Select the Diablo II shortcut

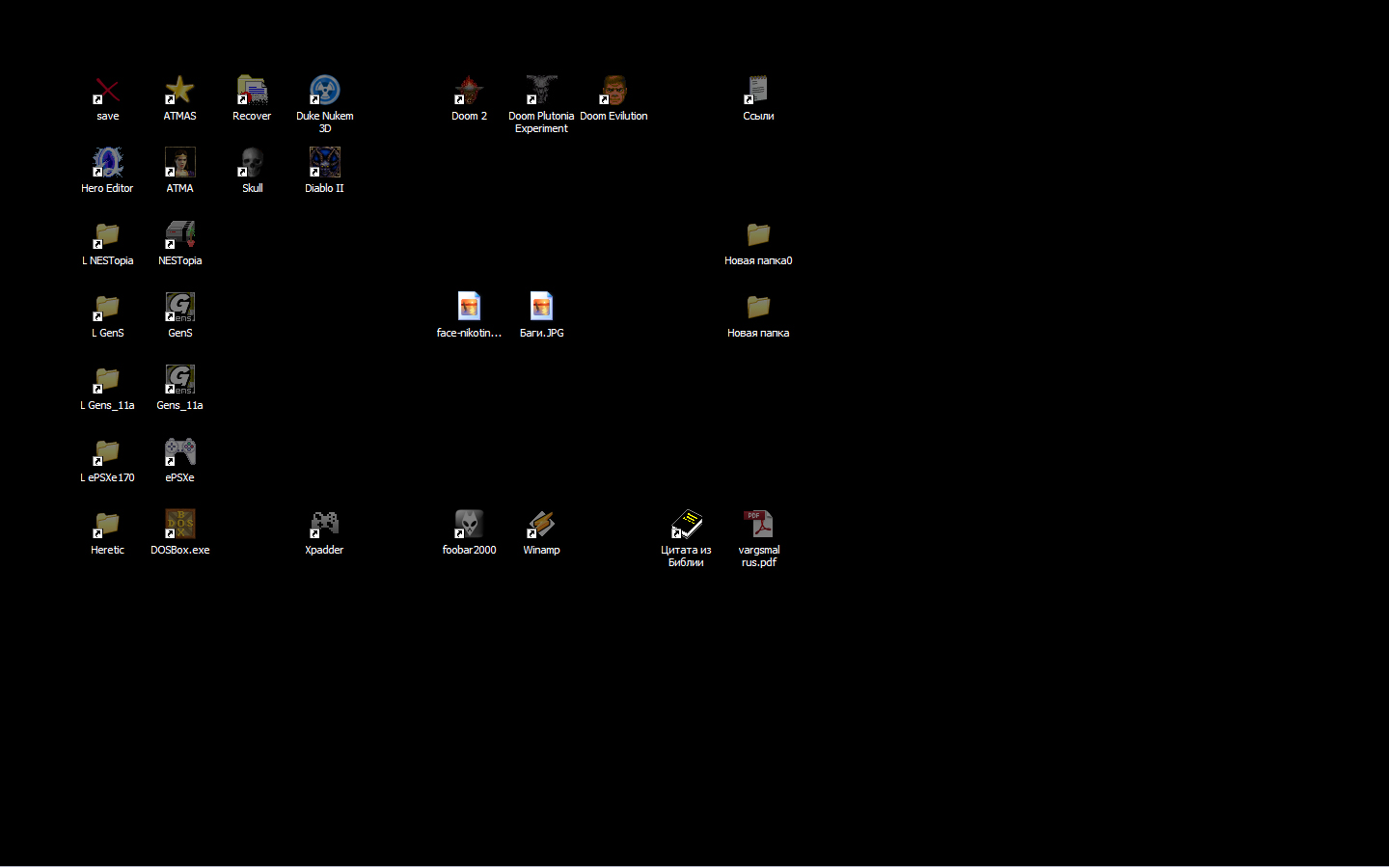point(324,164)
